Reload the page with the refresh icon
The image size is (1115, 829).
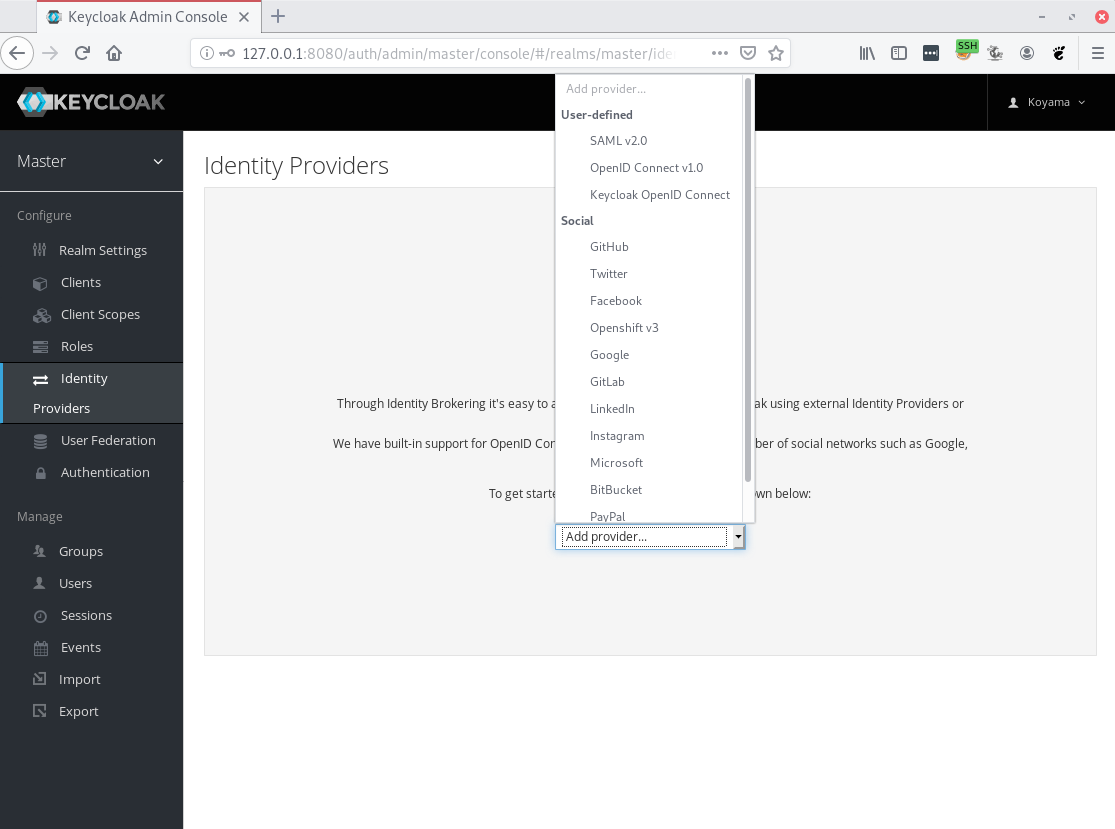pyautogui.click(x=82, y=53)
